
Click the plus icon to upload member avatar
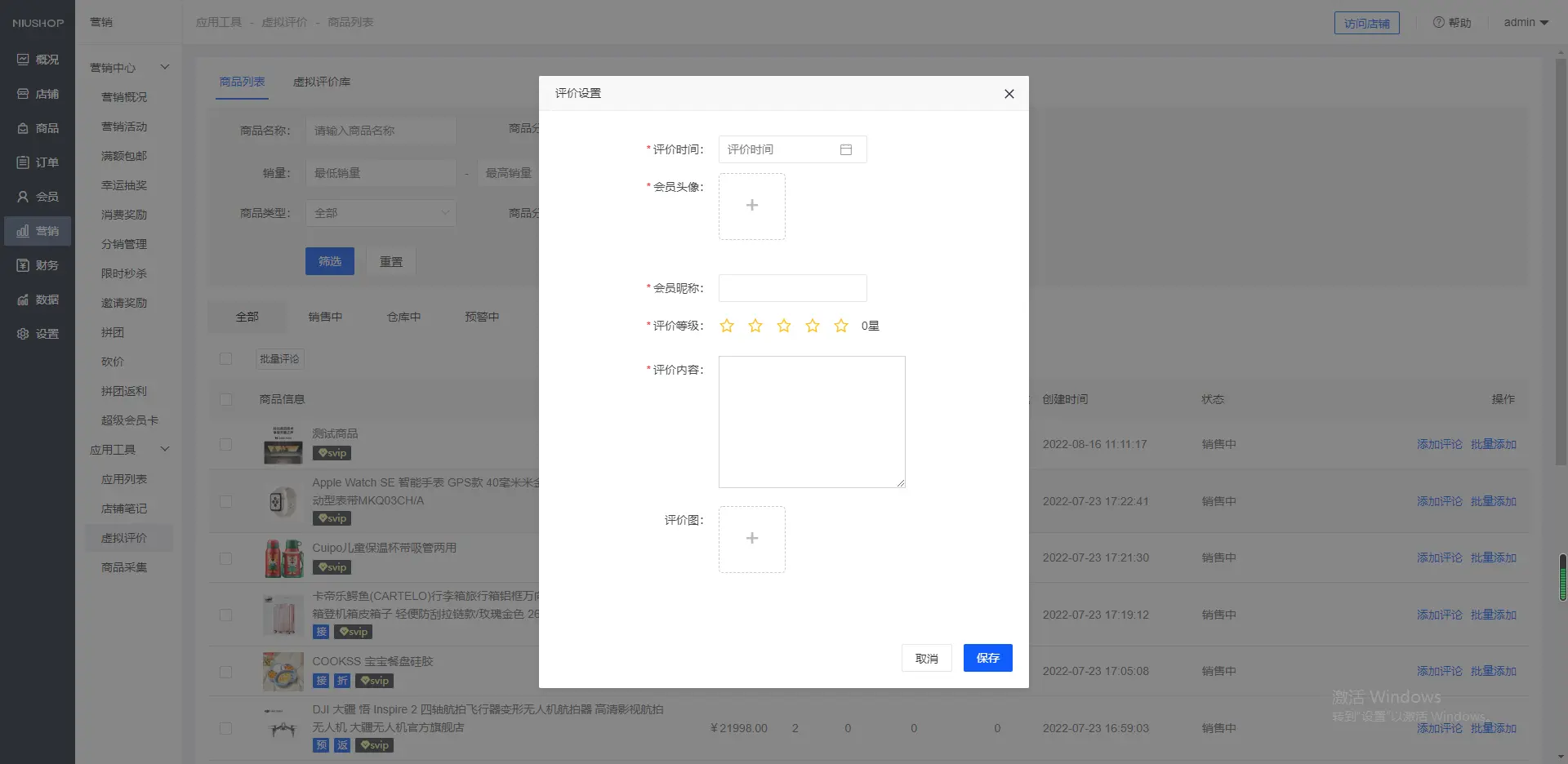point(751,206)
